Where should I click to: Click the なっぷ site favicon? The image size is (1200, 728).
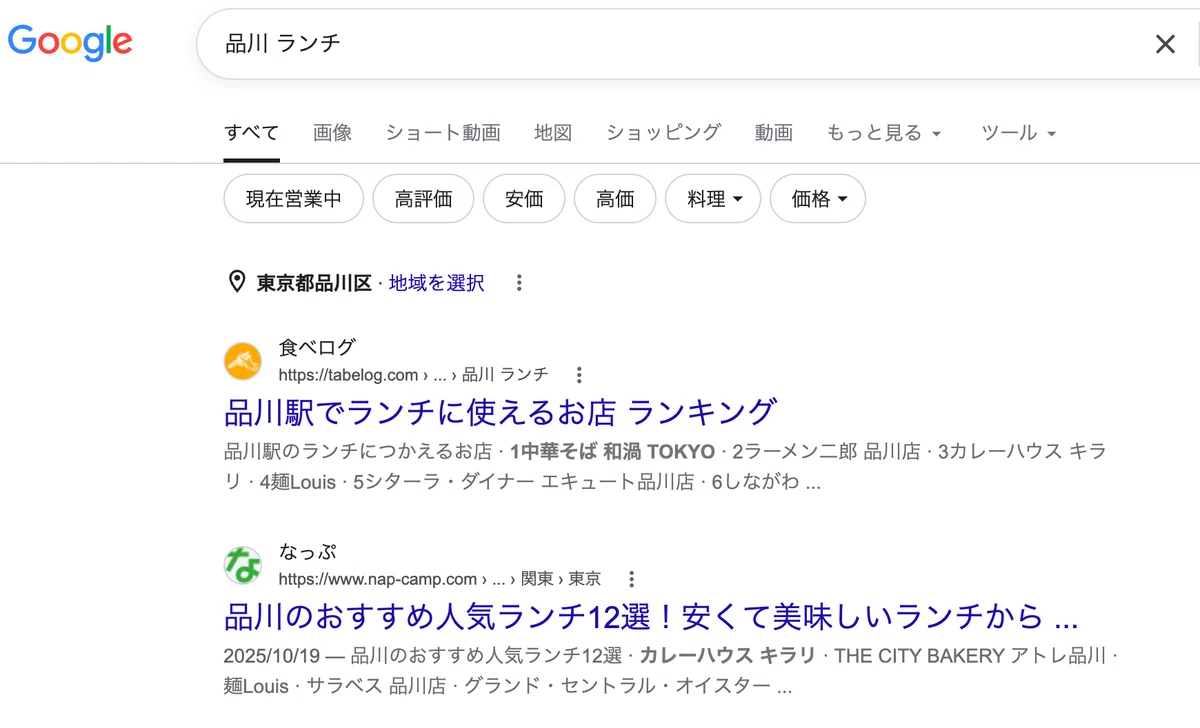click(243, 565)
